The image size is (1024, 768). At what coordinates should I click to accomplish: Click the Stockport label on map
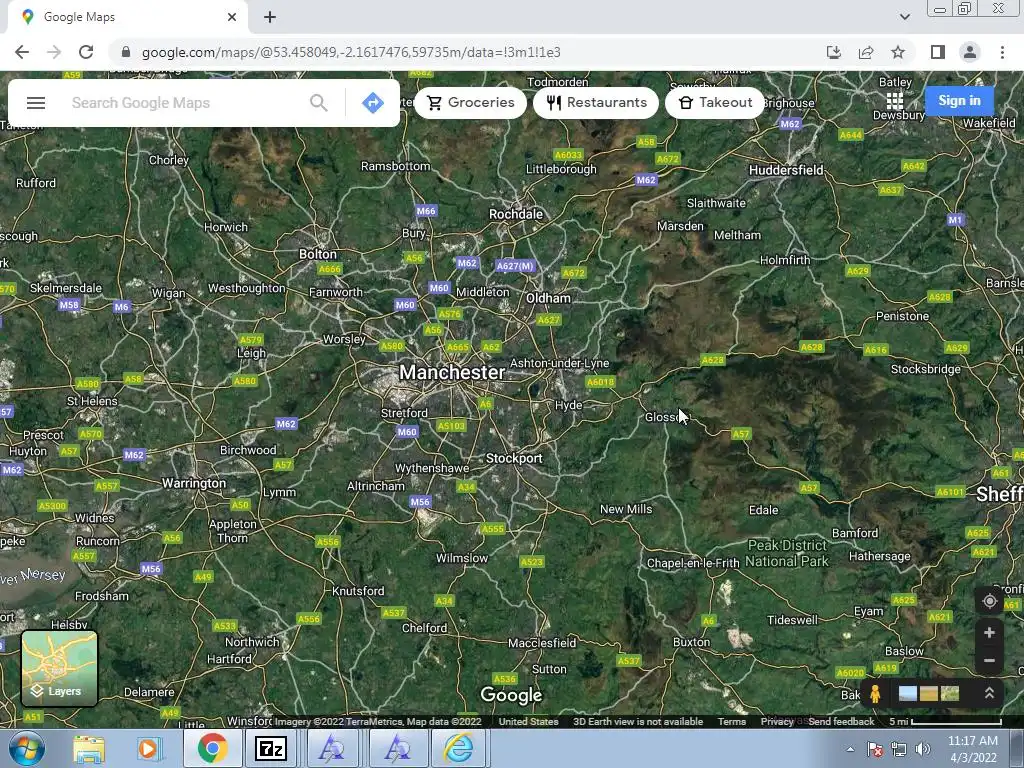(x=514, y=458)
